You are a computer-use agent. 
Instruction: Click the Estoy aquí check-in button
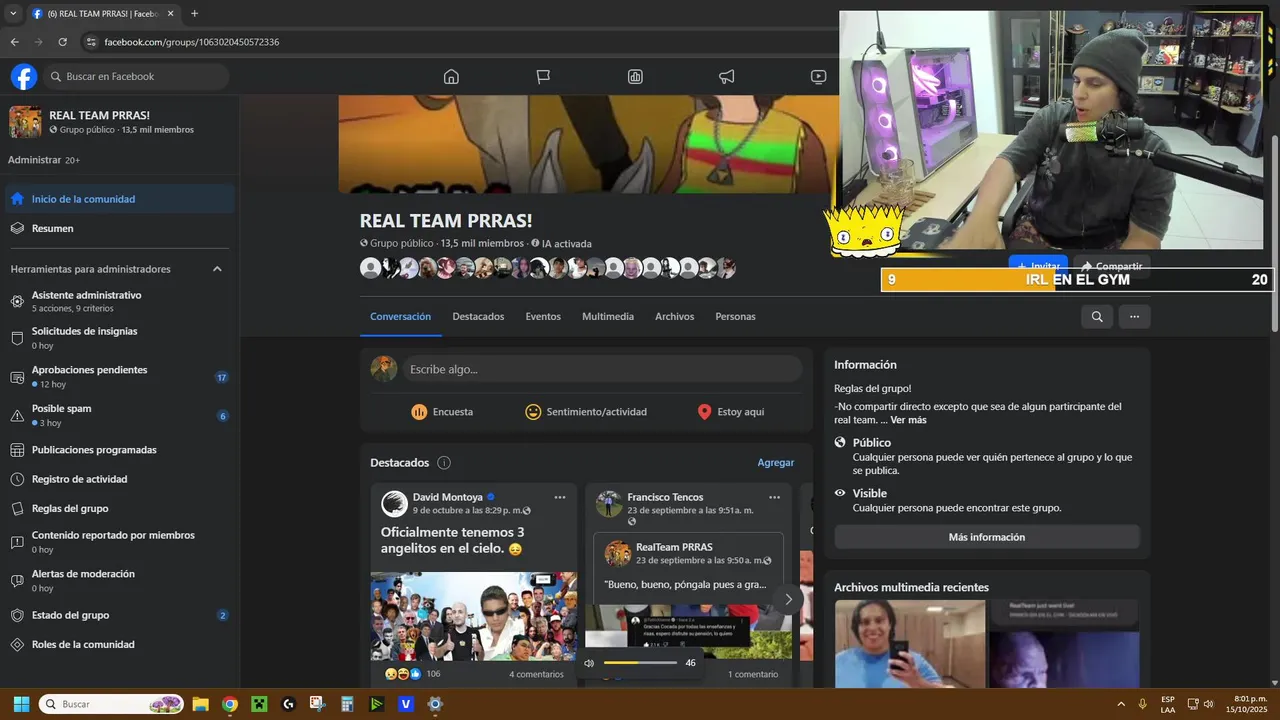click(730, 412)
